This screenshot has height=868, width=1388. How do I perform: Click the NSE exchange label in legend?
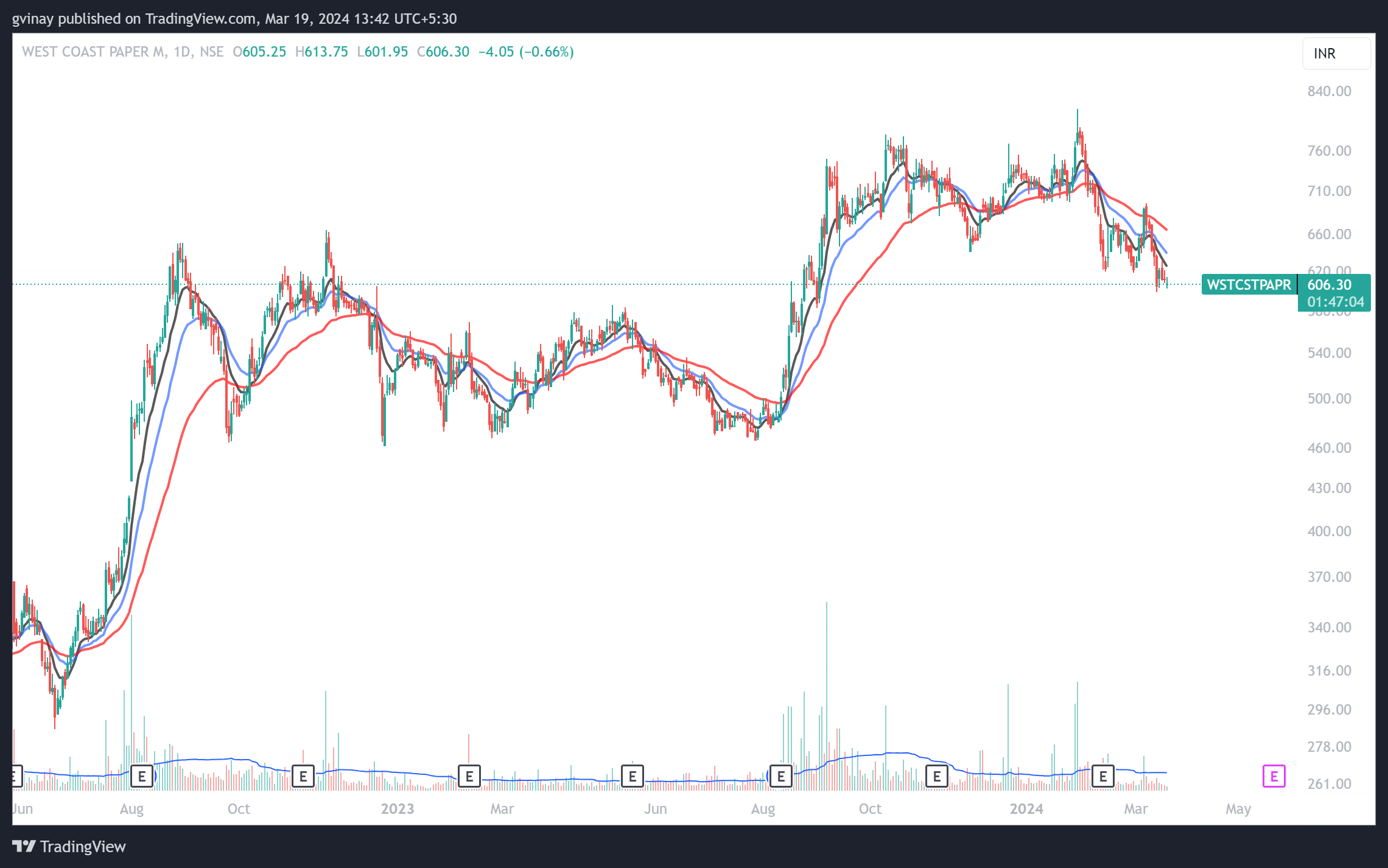[212, 52]
